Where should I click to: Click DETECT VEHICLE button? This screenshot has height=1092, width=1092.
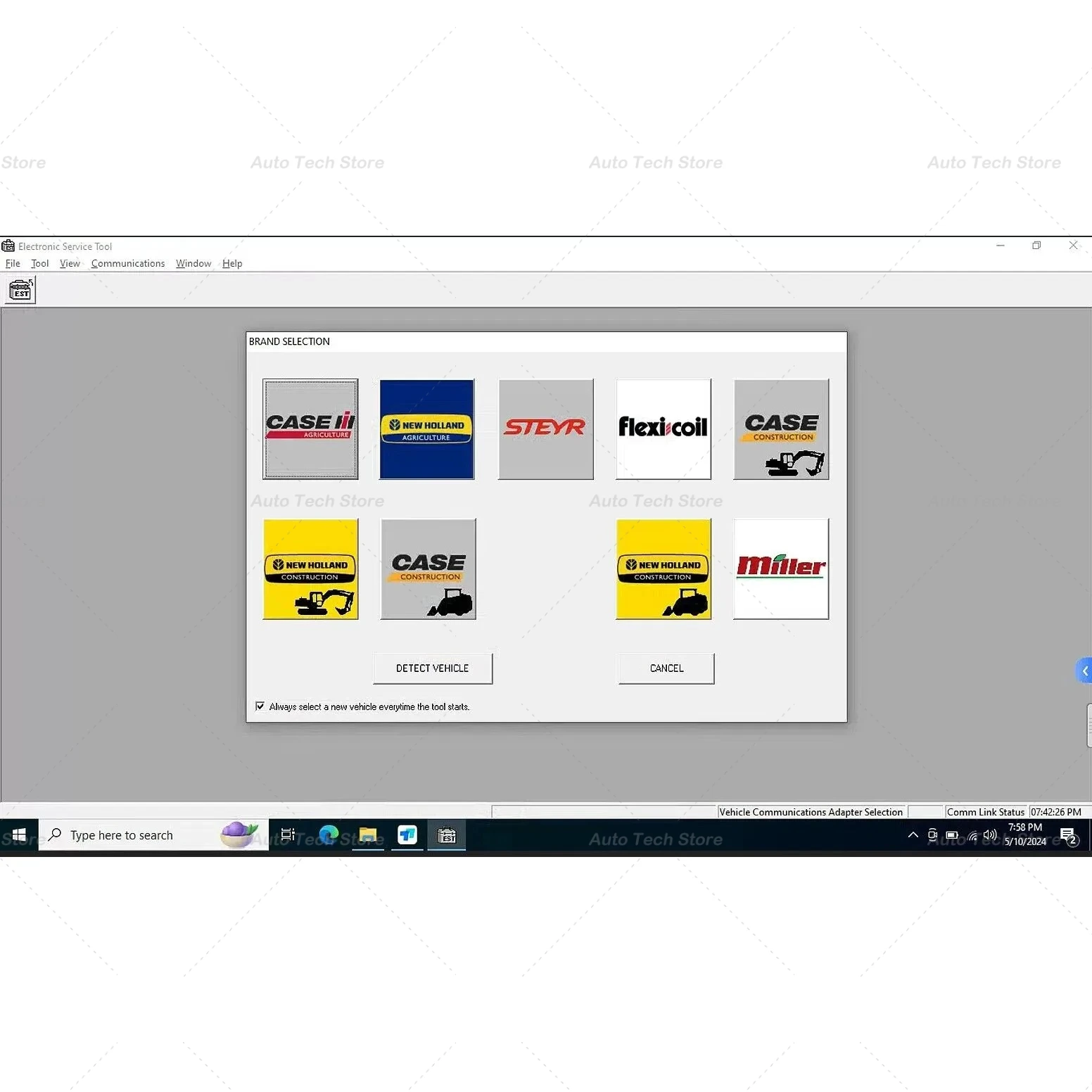coord(433,668)
